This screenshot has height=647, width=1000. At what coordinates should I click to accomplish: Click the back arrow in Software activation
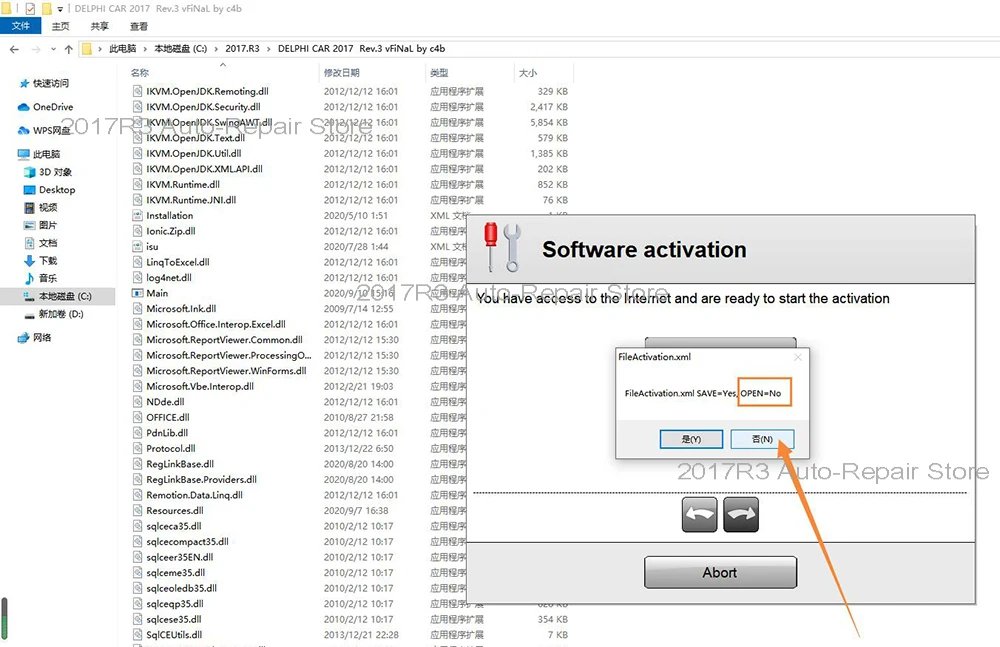(700, 514)
